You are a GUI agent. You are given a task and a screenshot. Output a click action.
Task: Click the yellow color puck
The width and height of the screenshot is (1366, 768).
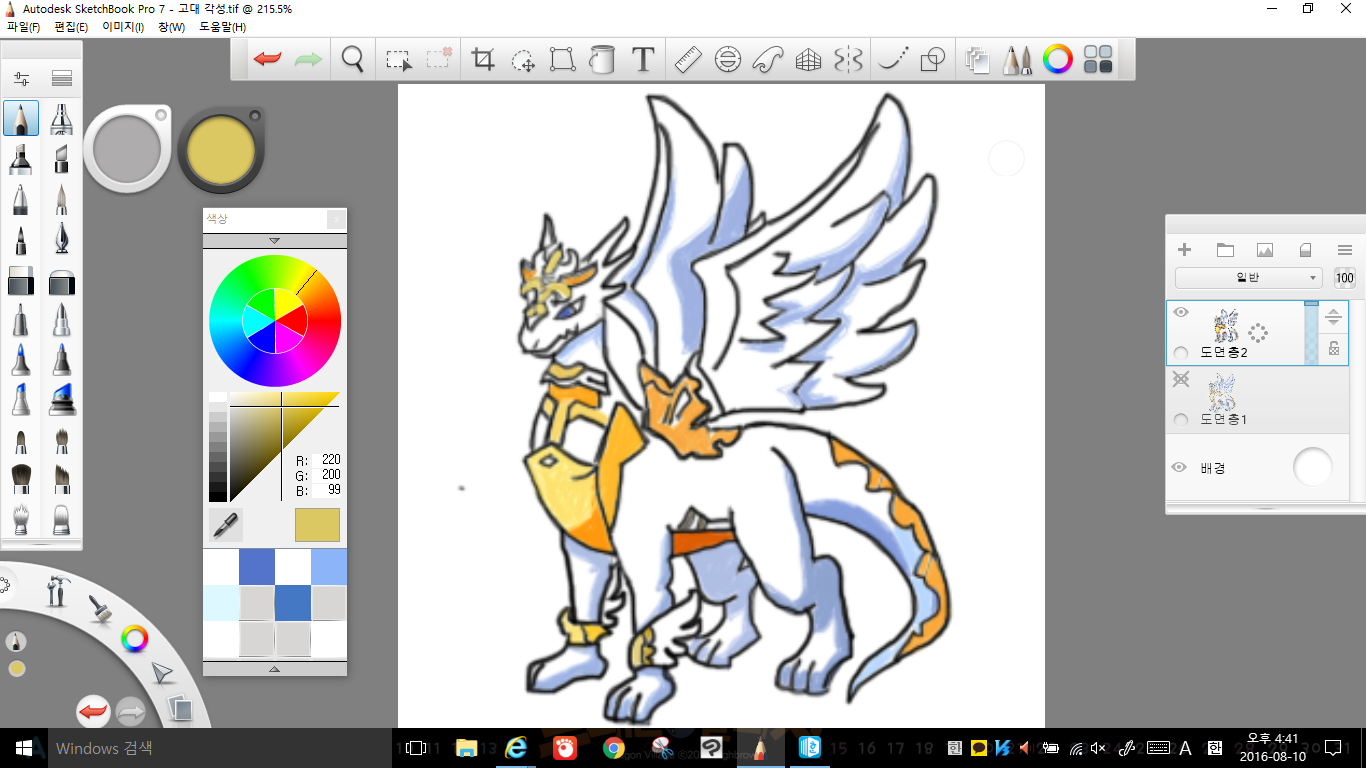(220, 151)
